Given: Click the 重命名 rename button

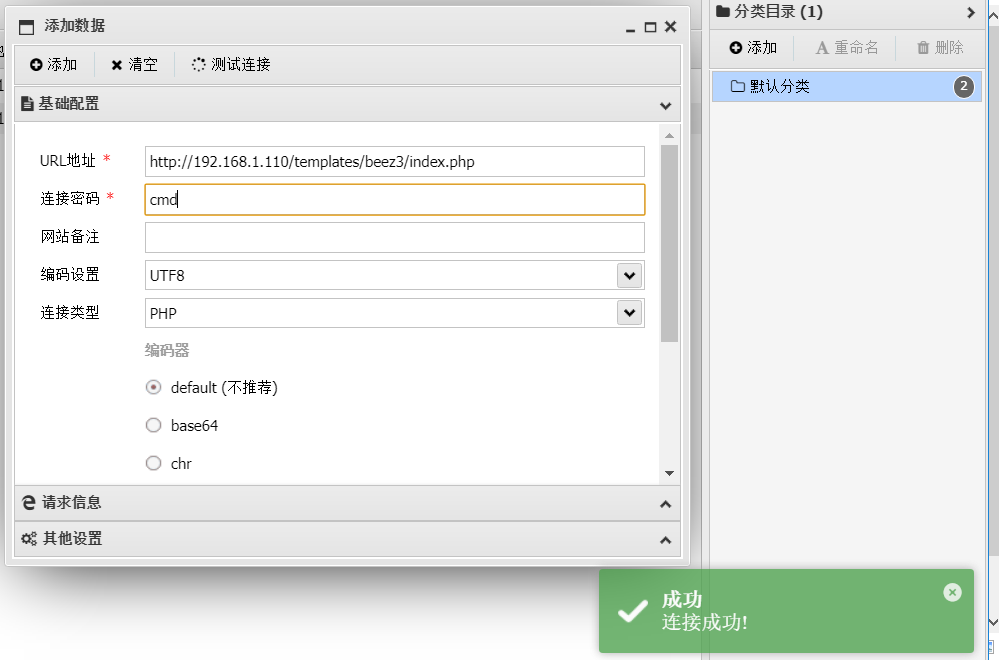Looking at the screenshot, I should (x=847, y=48).
